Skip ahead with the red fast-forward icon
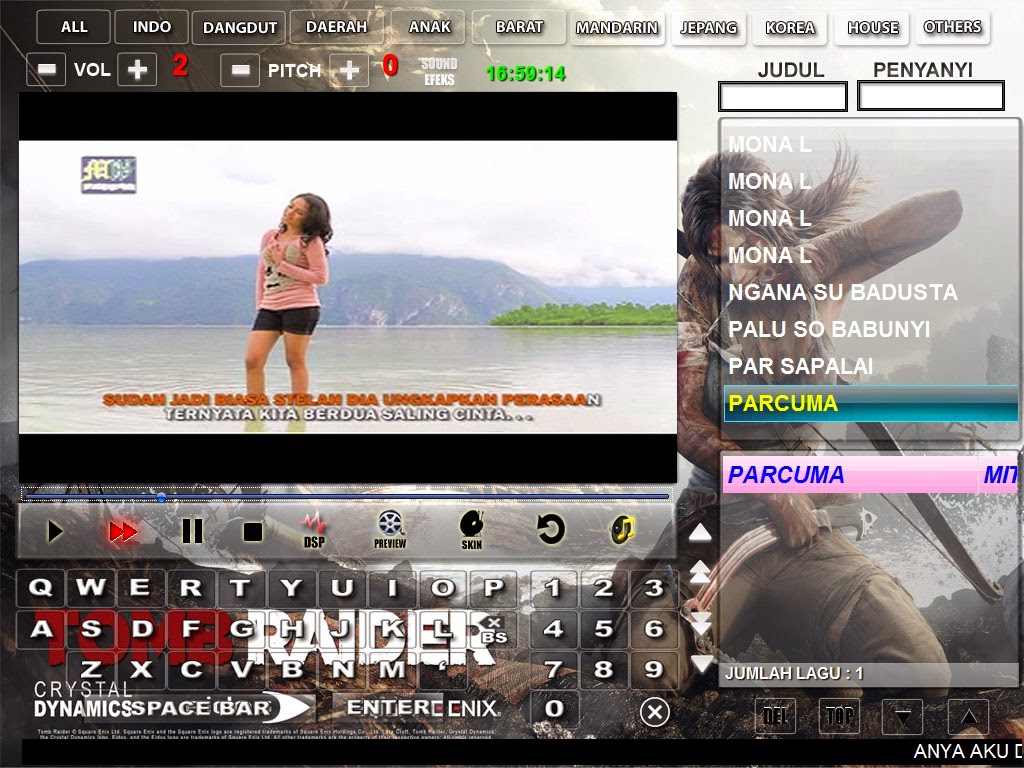The image size is (1024, 768). pyautogui.click(x=123, y=532)
